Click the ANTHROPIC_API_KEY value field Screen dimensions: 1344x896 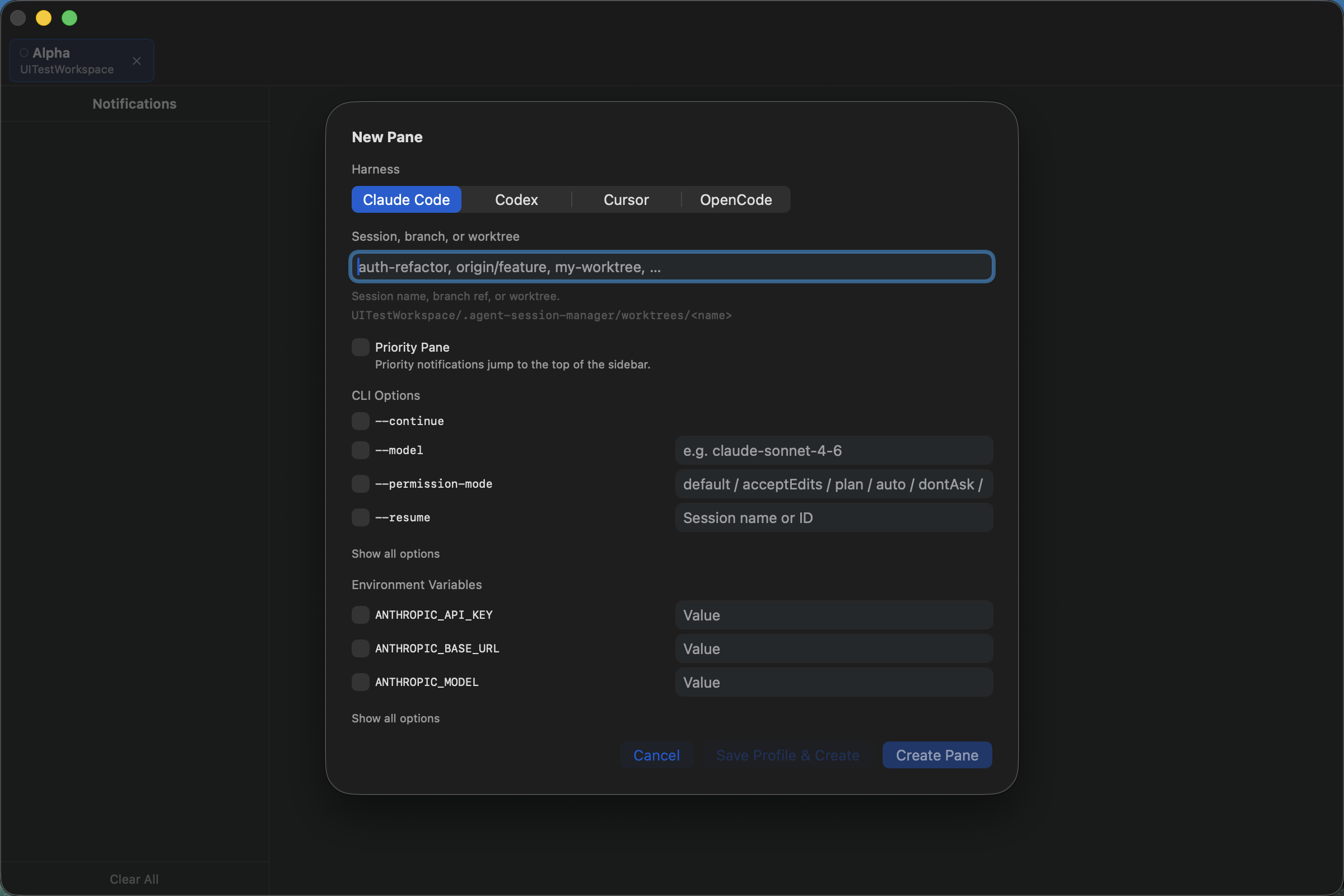tap(834, 615)
